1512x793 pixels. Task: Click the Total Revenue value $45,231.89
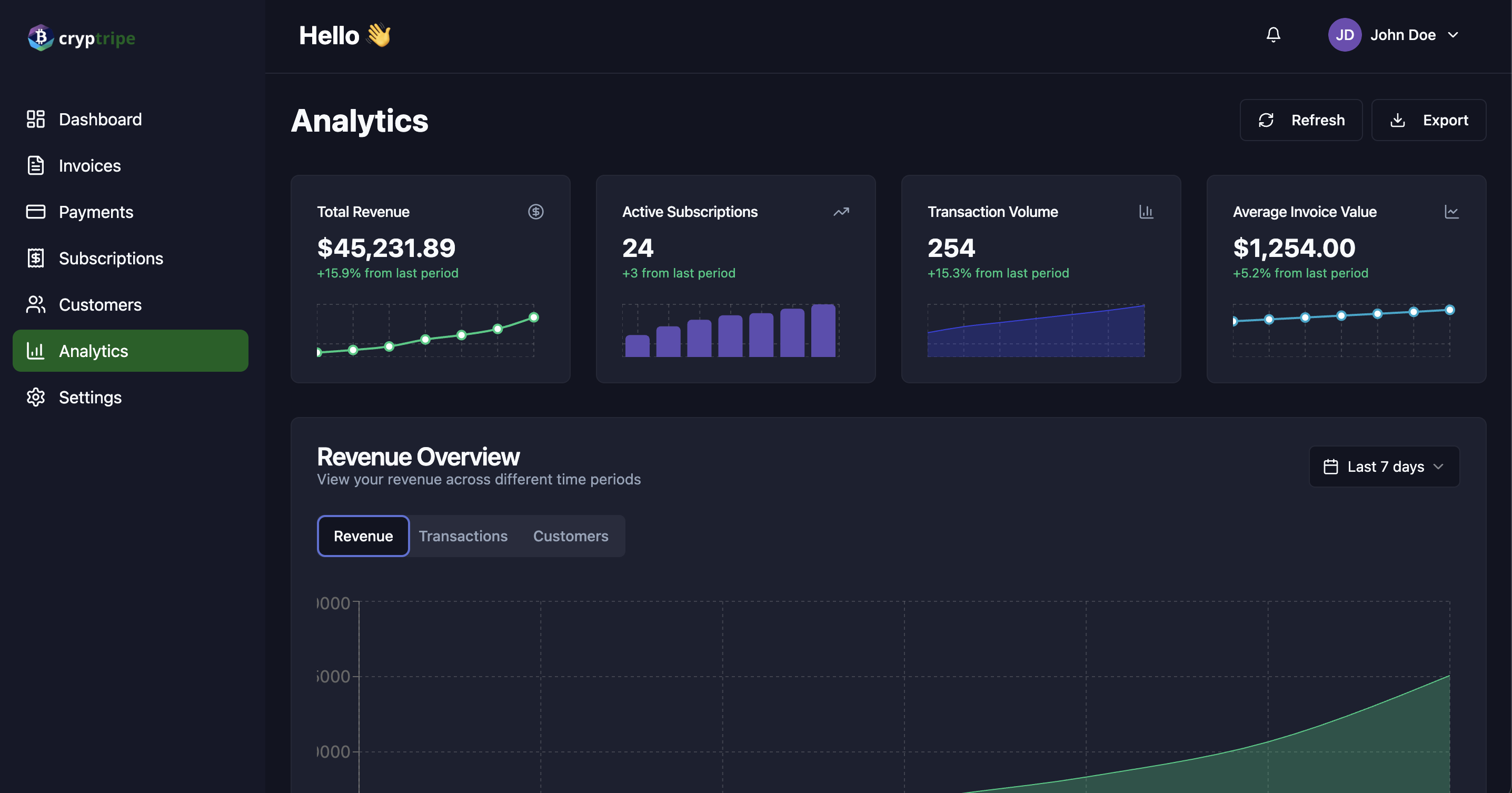386,247
